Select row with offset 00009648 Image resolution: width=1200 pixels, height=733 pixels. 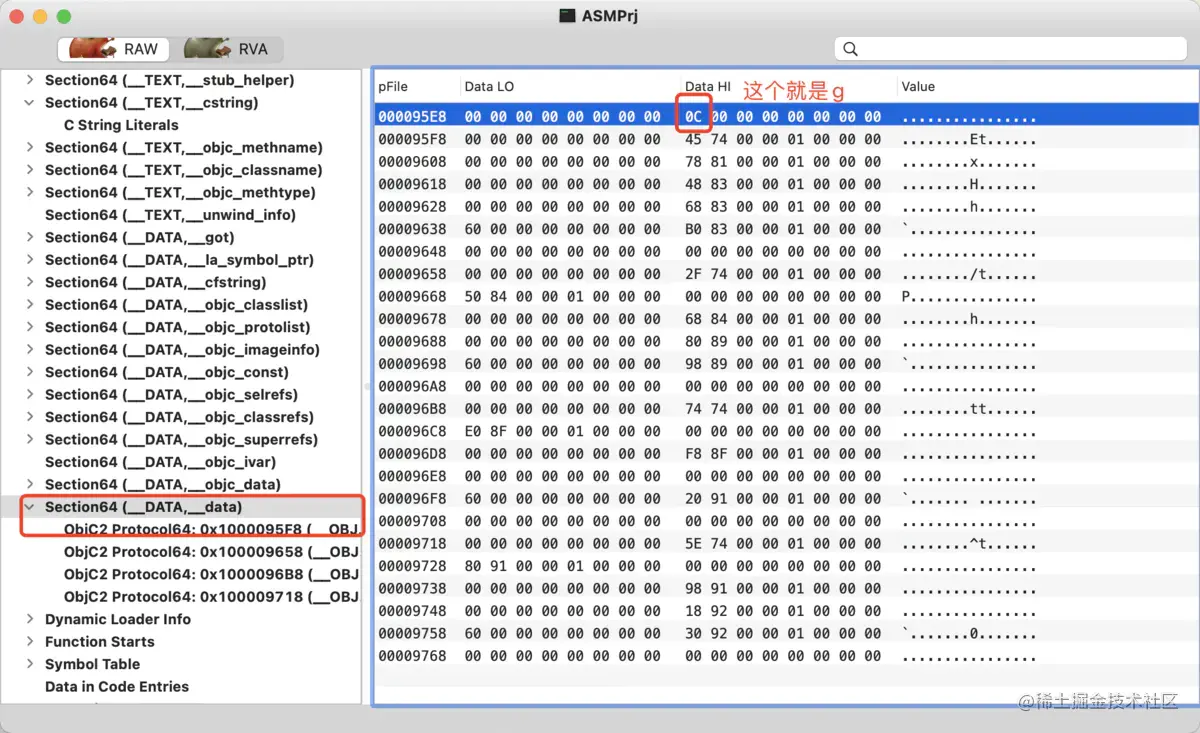point(785,251)
